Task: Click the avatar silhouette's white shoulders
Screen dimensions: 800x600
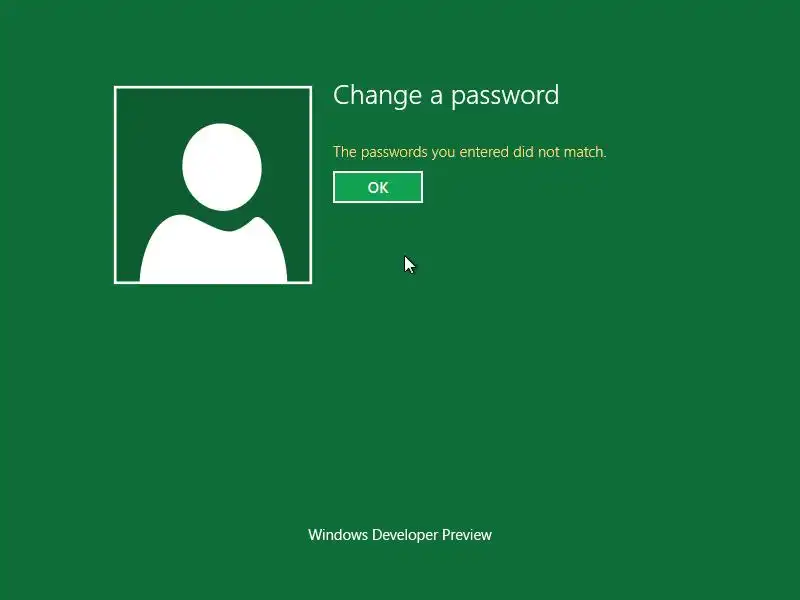Action: point(213,249)
